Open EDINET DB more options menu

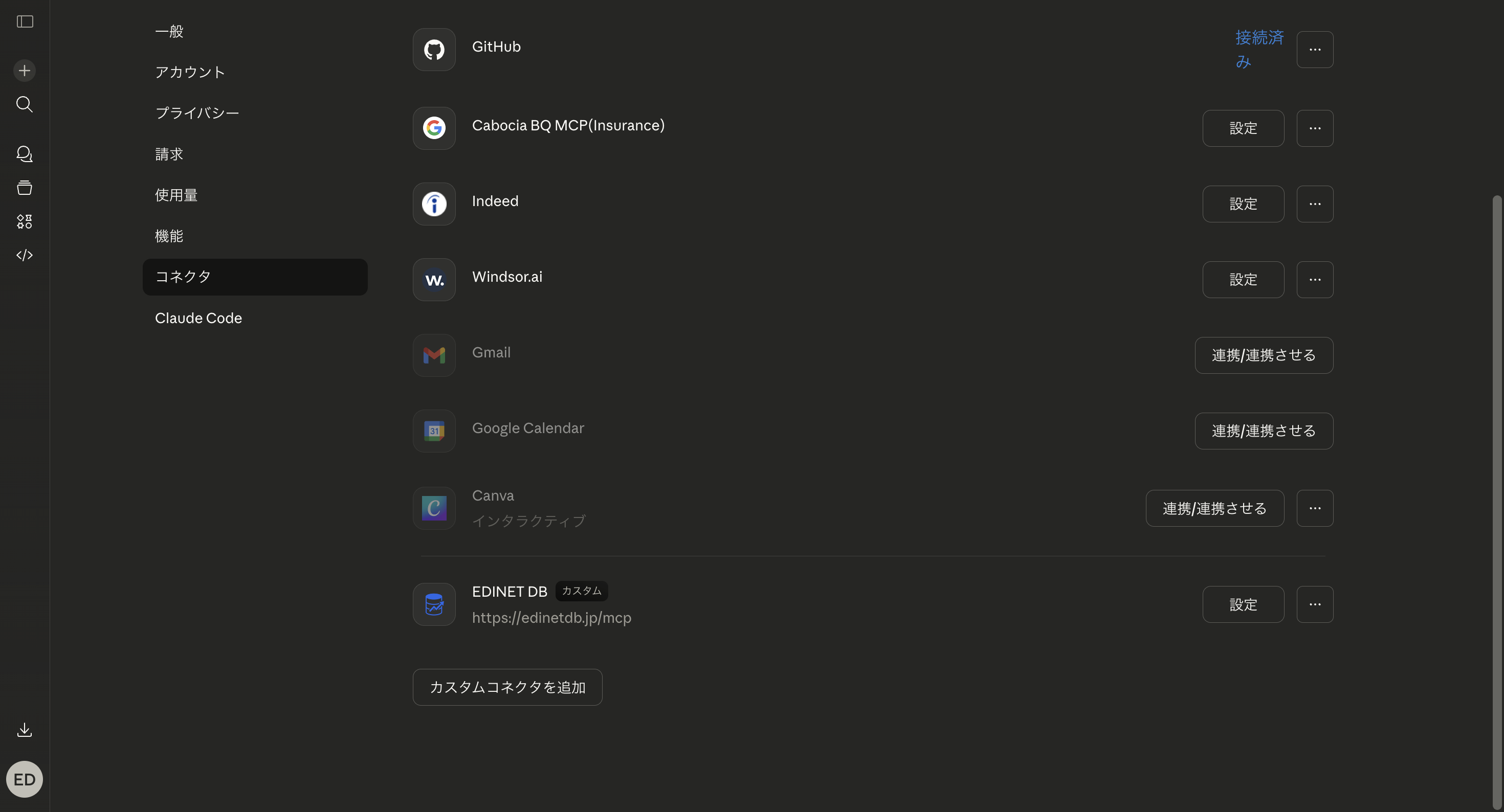1314,604
